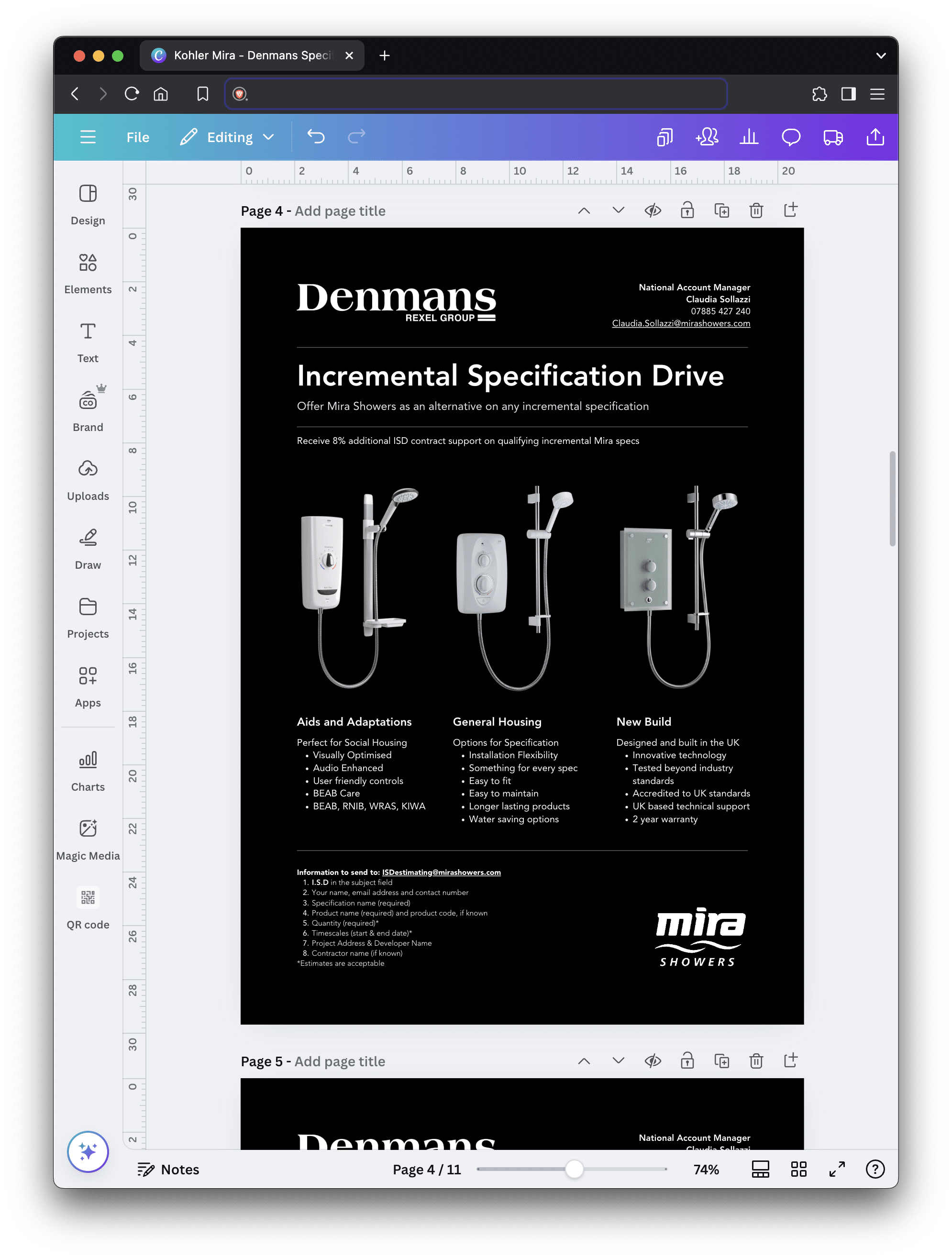Toggle the scroll view pages layout
The width and height of the screenshot is (952, 1259).
pyautogui.click(x=761, y=1169)
